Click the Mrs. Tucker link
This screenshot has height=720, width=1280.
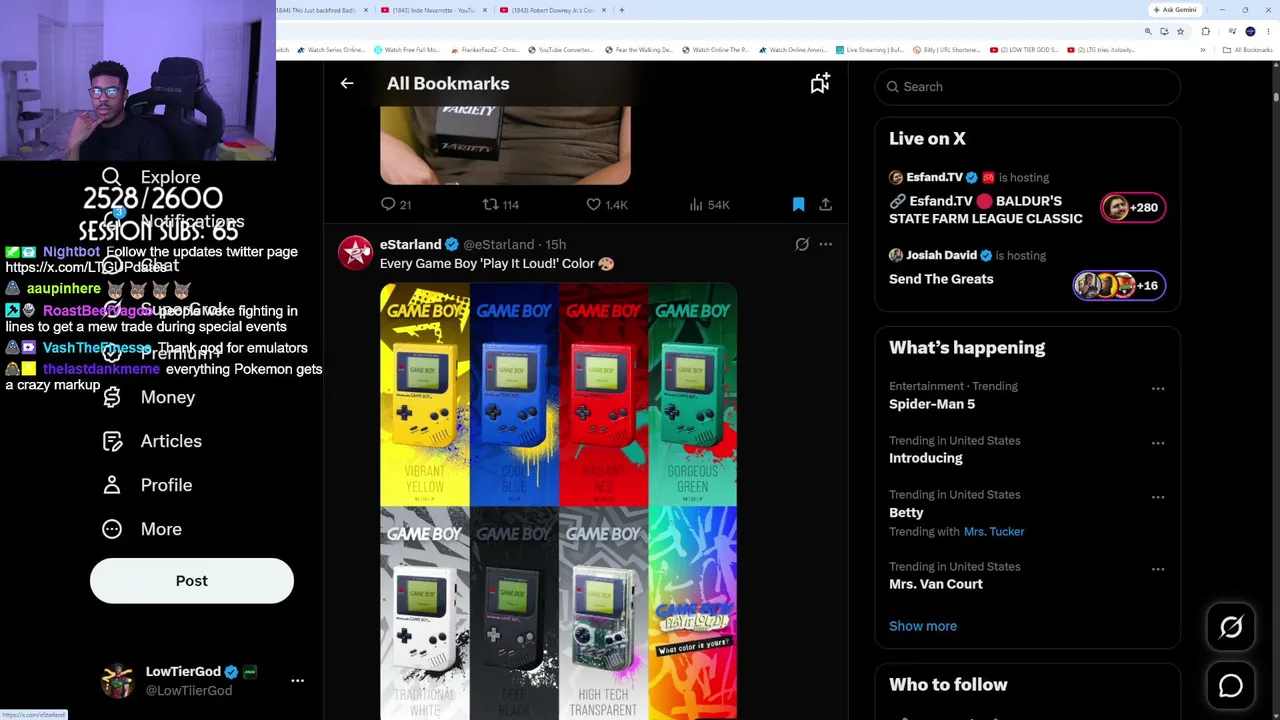[x=994, y=532]
